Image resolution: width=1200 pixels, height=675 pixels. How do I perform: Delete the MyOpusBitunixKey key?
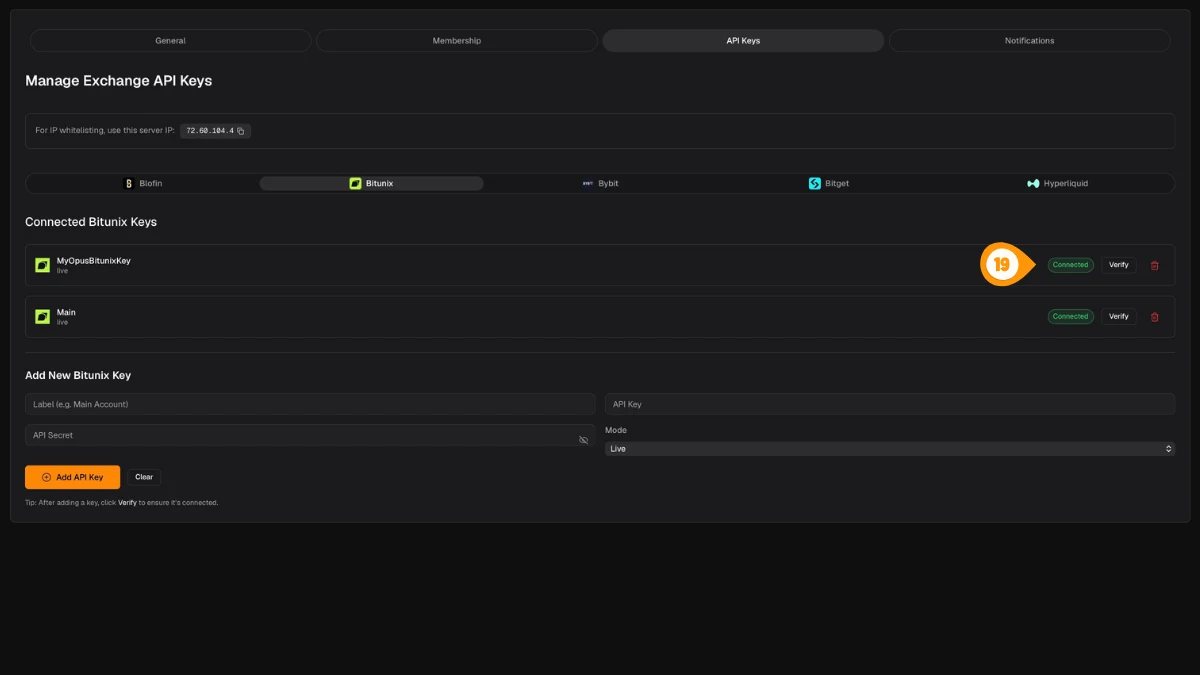[1155, 265]
